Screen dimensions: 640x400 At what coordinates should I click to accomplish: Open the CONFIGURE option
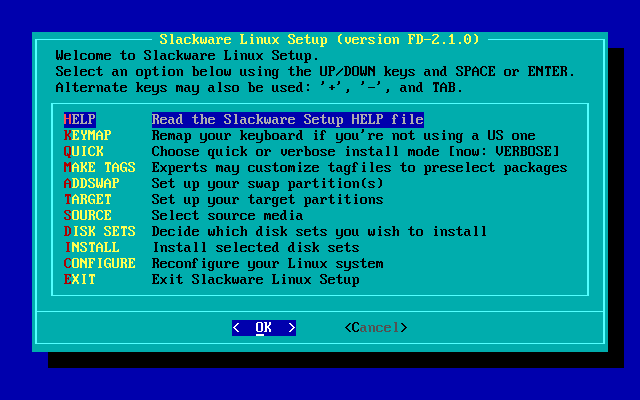100,263
